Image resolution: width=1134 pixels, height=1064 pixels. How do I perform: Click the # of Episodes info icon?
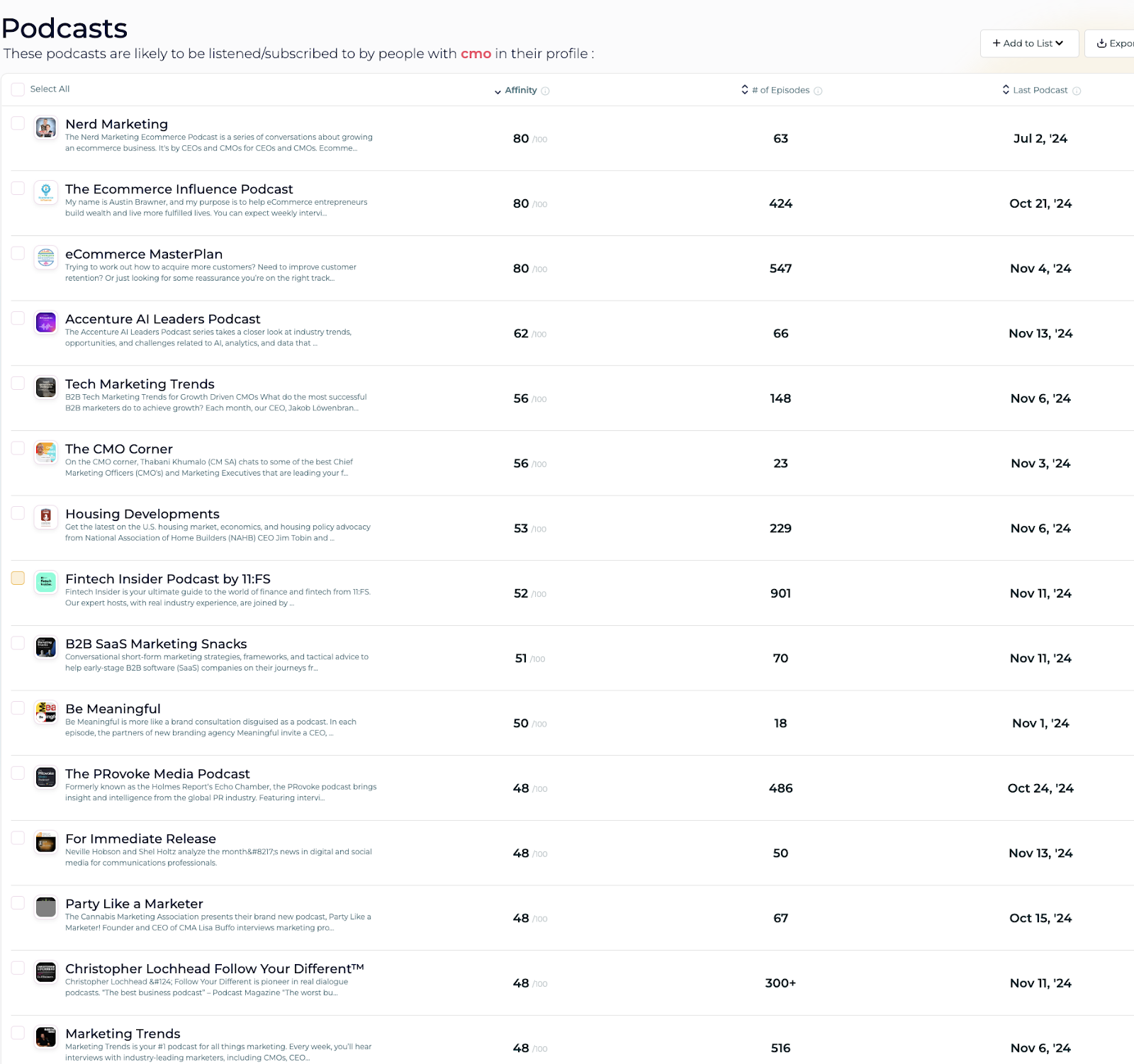(818, 91)
